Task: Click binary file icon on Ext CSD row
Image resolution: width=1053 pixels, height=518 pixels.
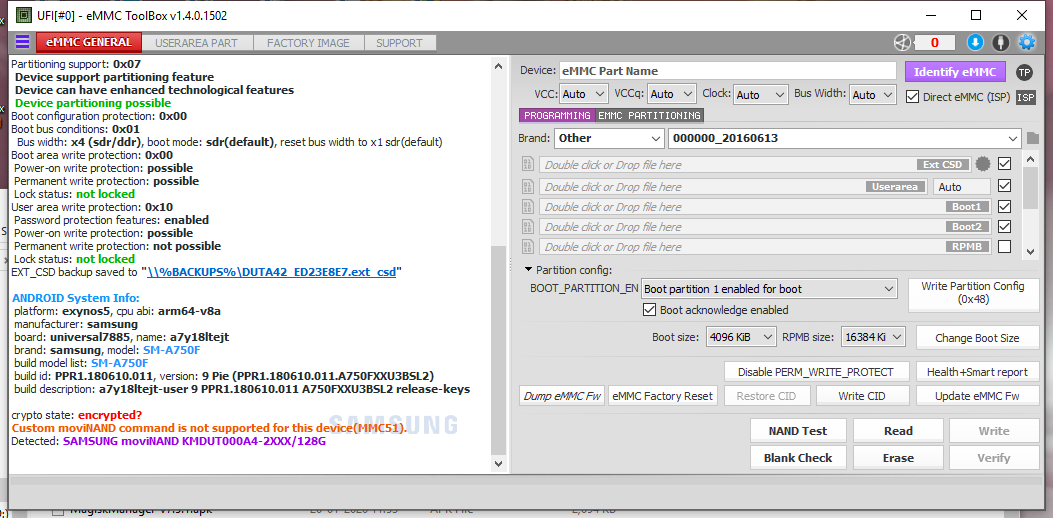Action: (x=529, y=165)
